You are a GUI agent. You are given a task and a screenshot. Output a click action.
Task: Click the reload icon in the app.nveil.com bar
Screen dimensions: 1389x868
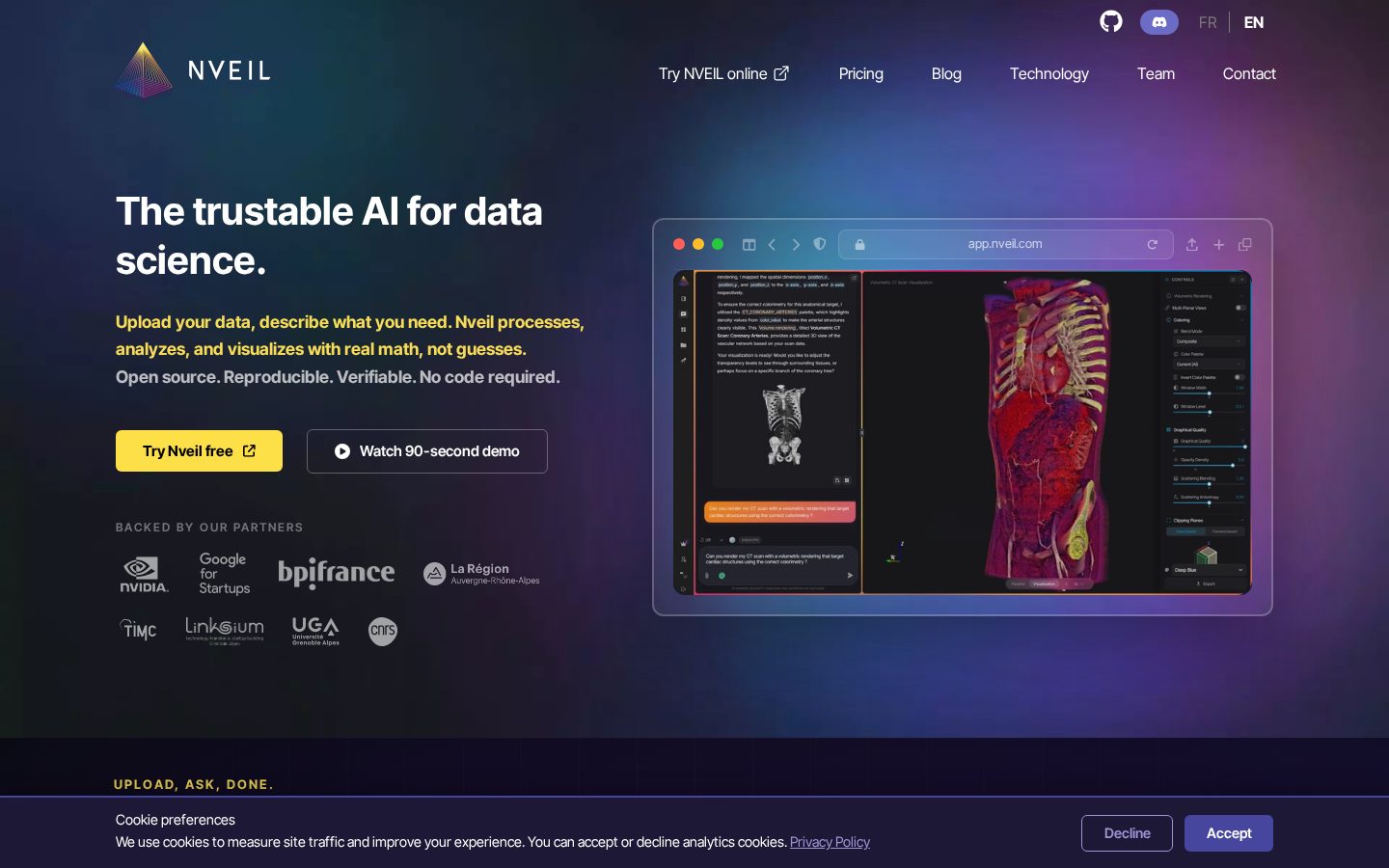[1152, 244]
